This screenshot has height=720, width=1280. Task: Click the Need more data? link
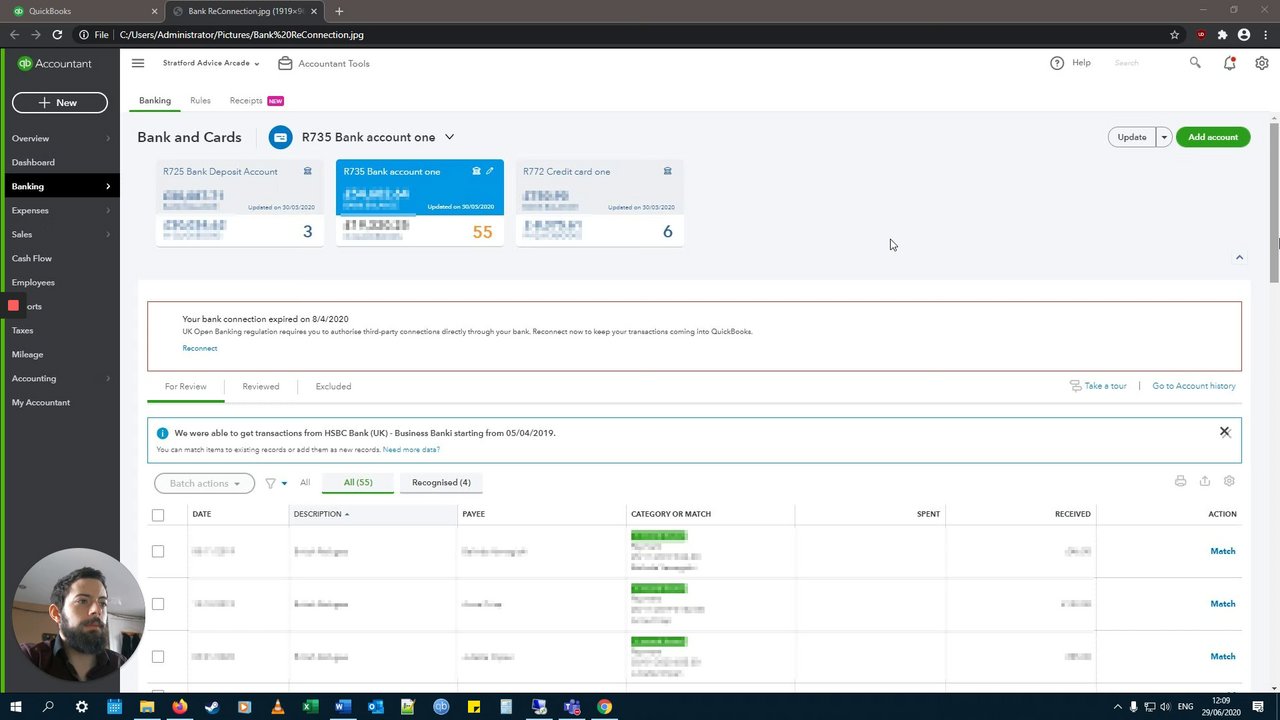411,450
